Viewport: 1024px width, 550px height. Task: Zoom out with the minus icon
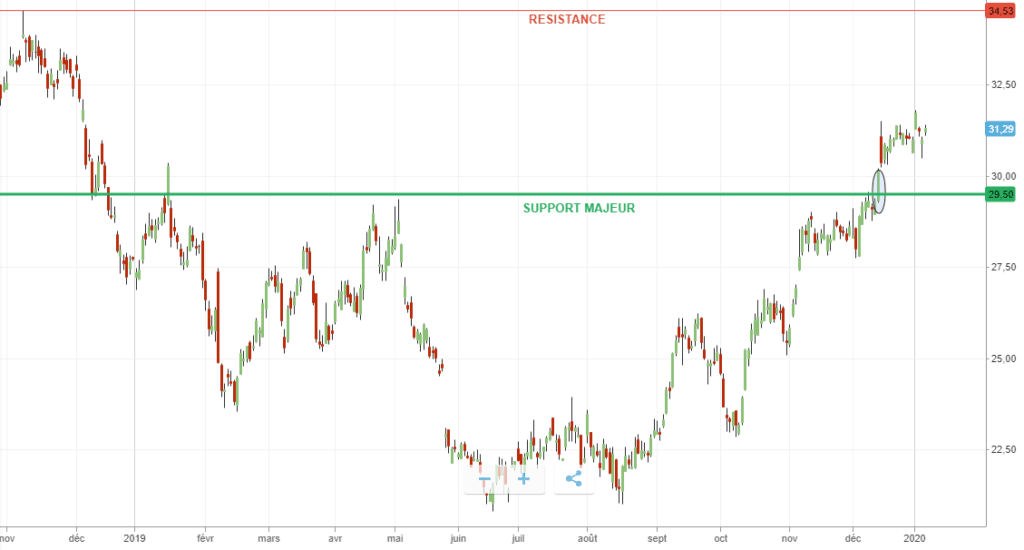[x=485, y=479]
